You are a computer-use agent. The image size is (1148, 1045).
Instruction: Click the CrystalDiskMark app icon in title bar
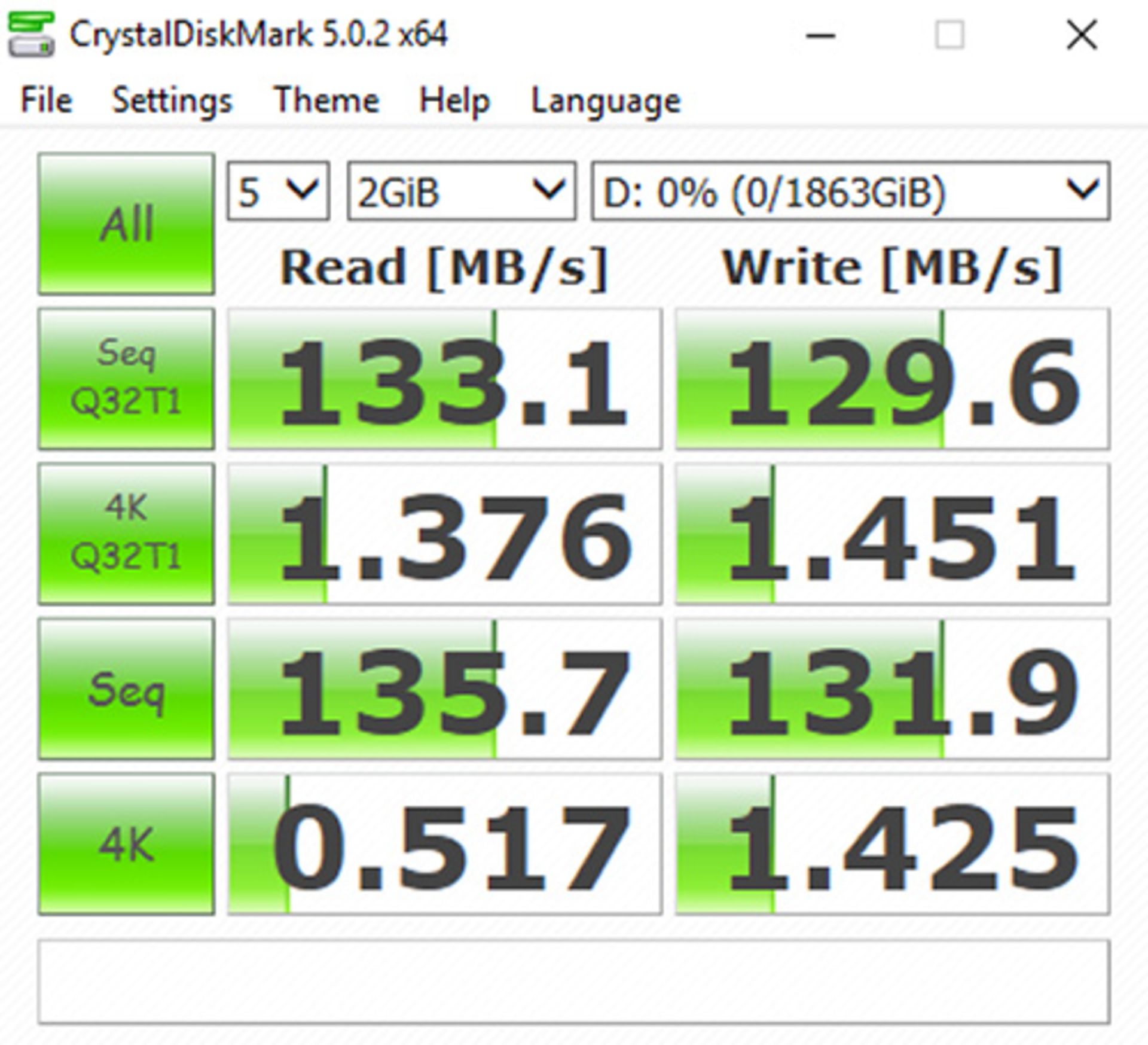coord(31,35)
